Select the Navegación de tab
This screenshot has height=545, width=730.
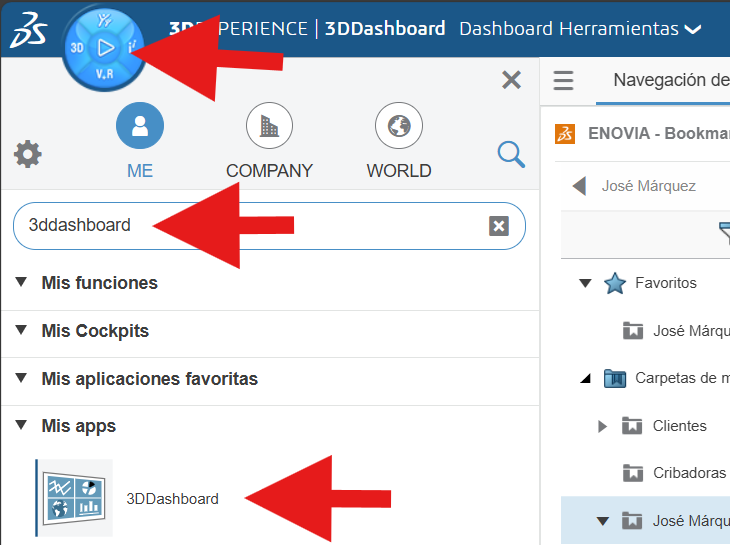[671, 80]
